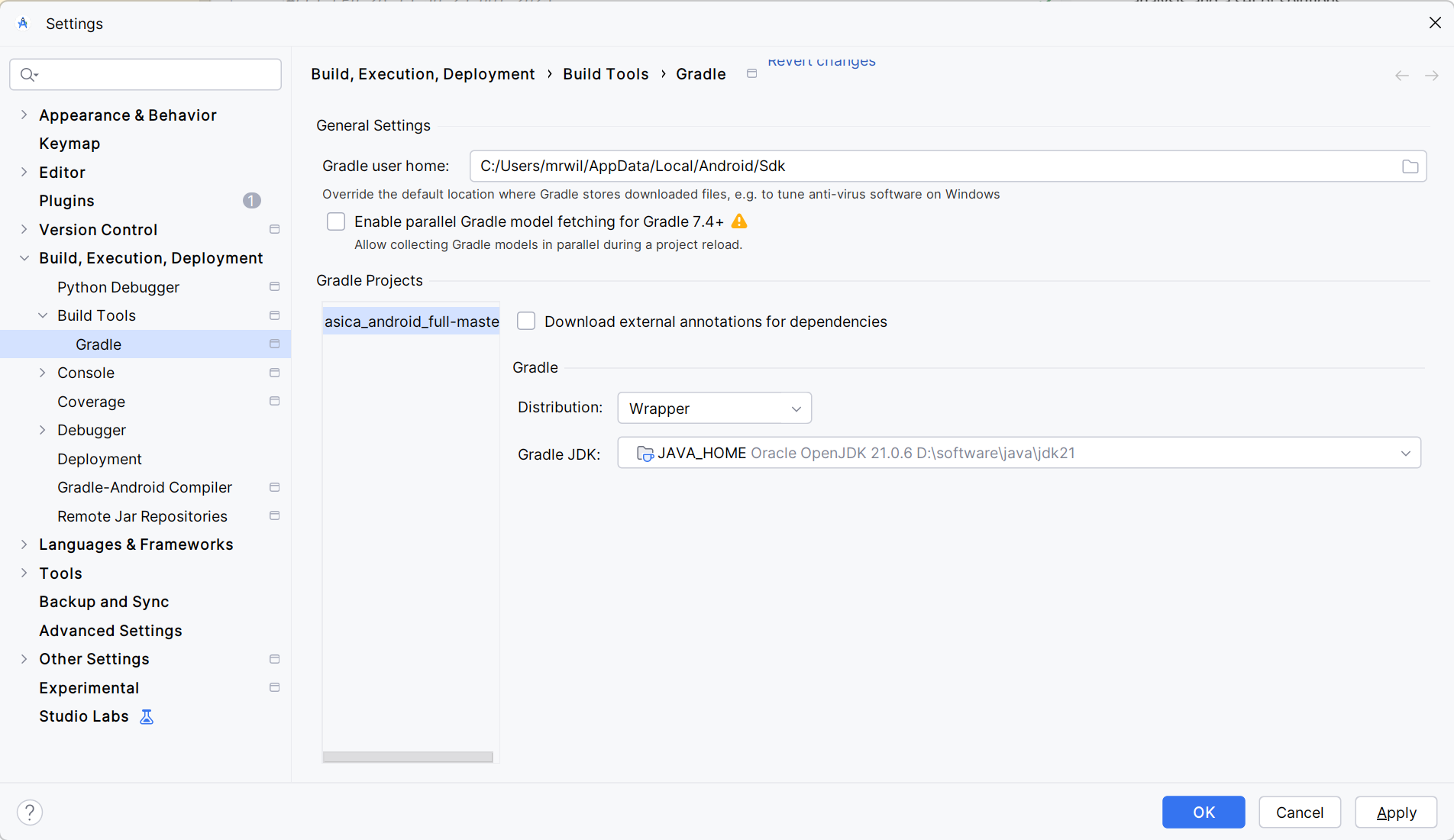Click the Android Studio logo icon in title bar
The image size is (1454, 840).
(x=23, y=24)
